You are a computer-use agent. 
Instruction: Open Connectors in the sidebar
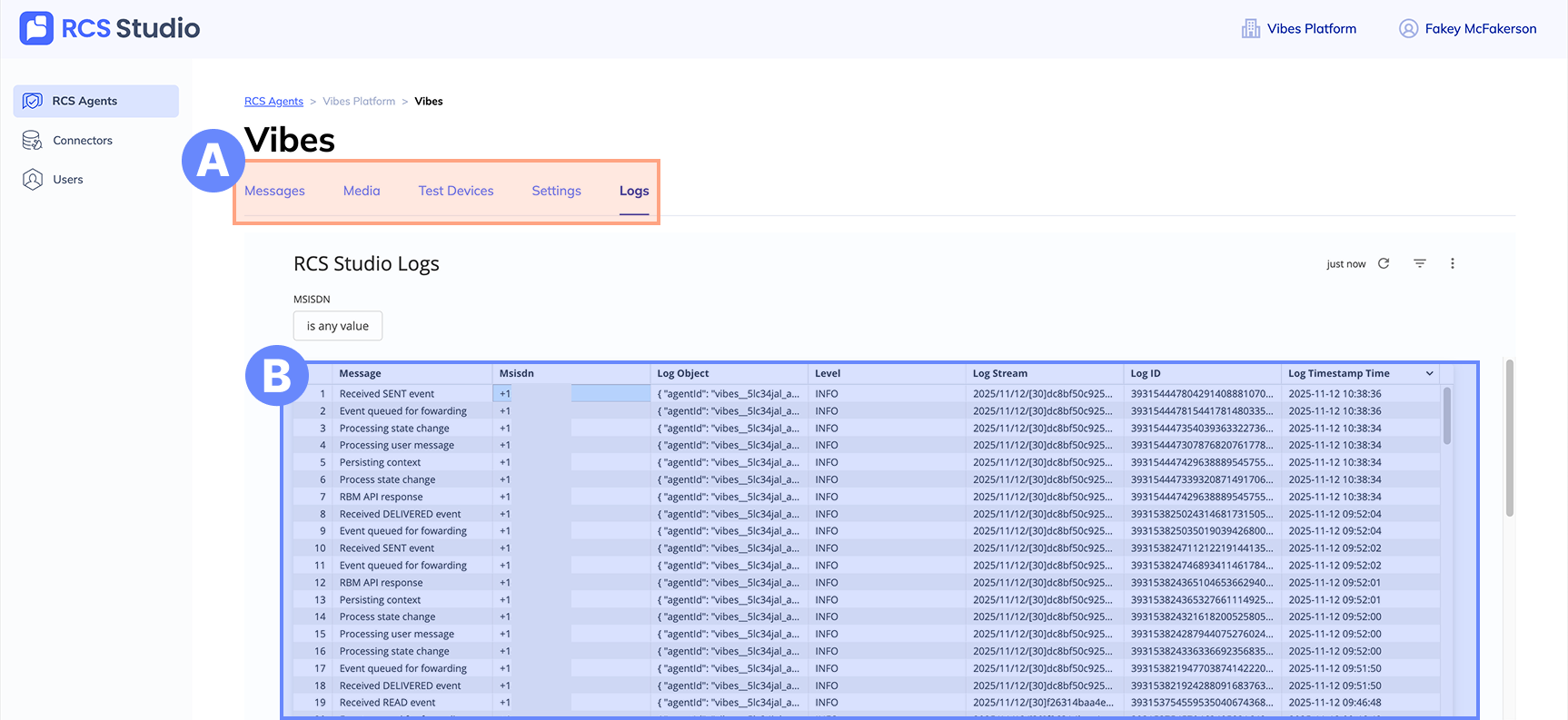tap(83, 140)
